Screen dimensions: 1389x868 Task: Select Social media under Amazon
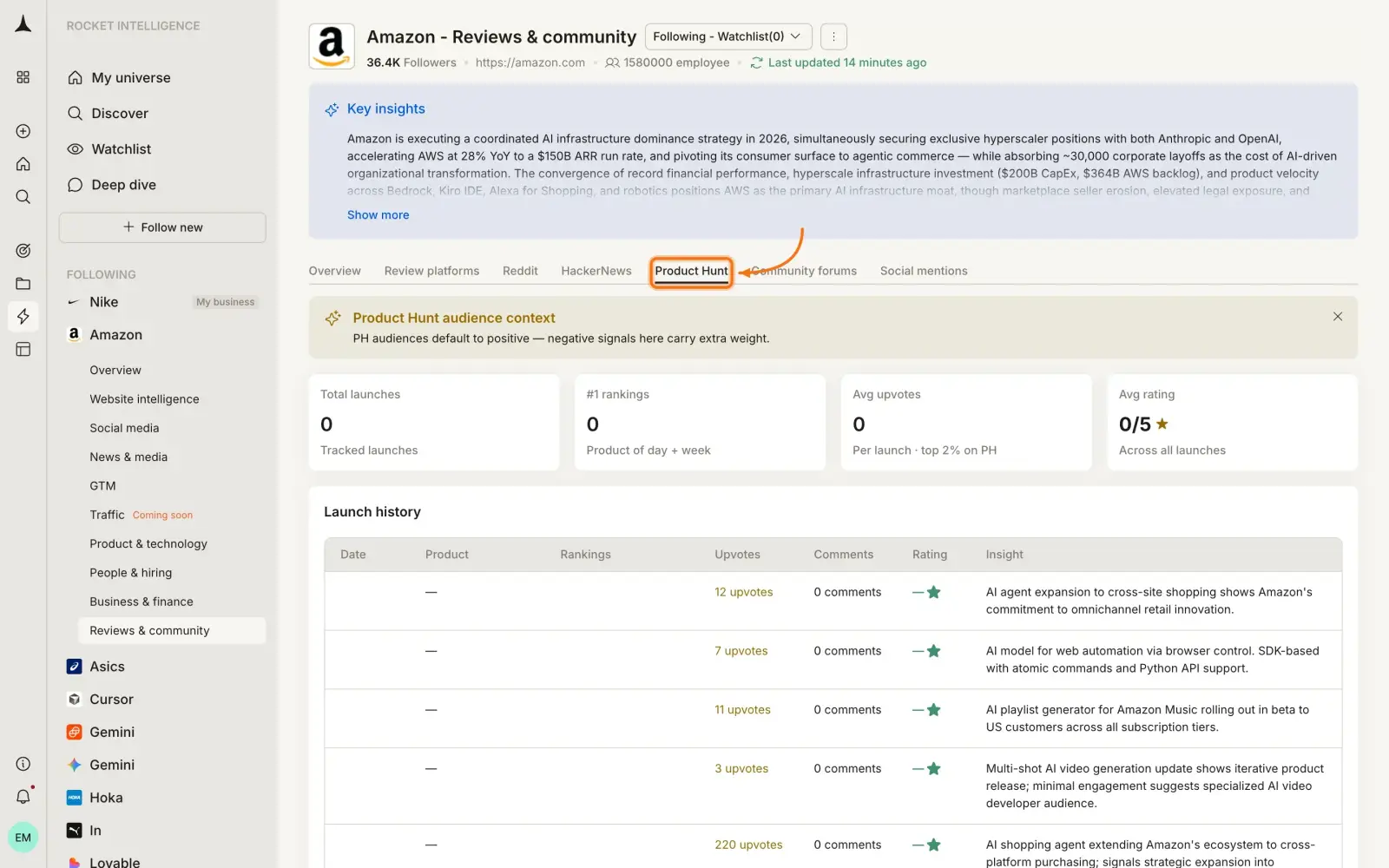(124, 428)
